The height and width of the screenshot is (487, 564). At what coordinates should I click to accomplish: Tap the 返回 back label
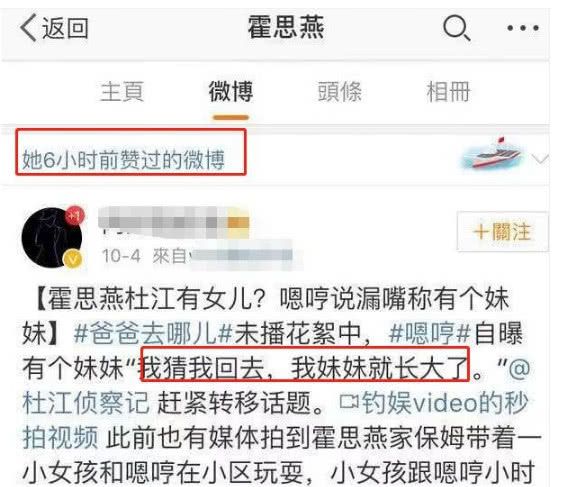pyautogui.click(x=65, y=28)
